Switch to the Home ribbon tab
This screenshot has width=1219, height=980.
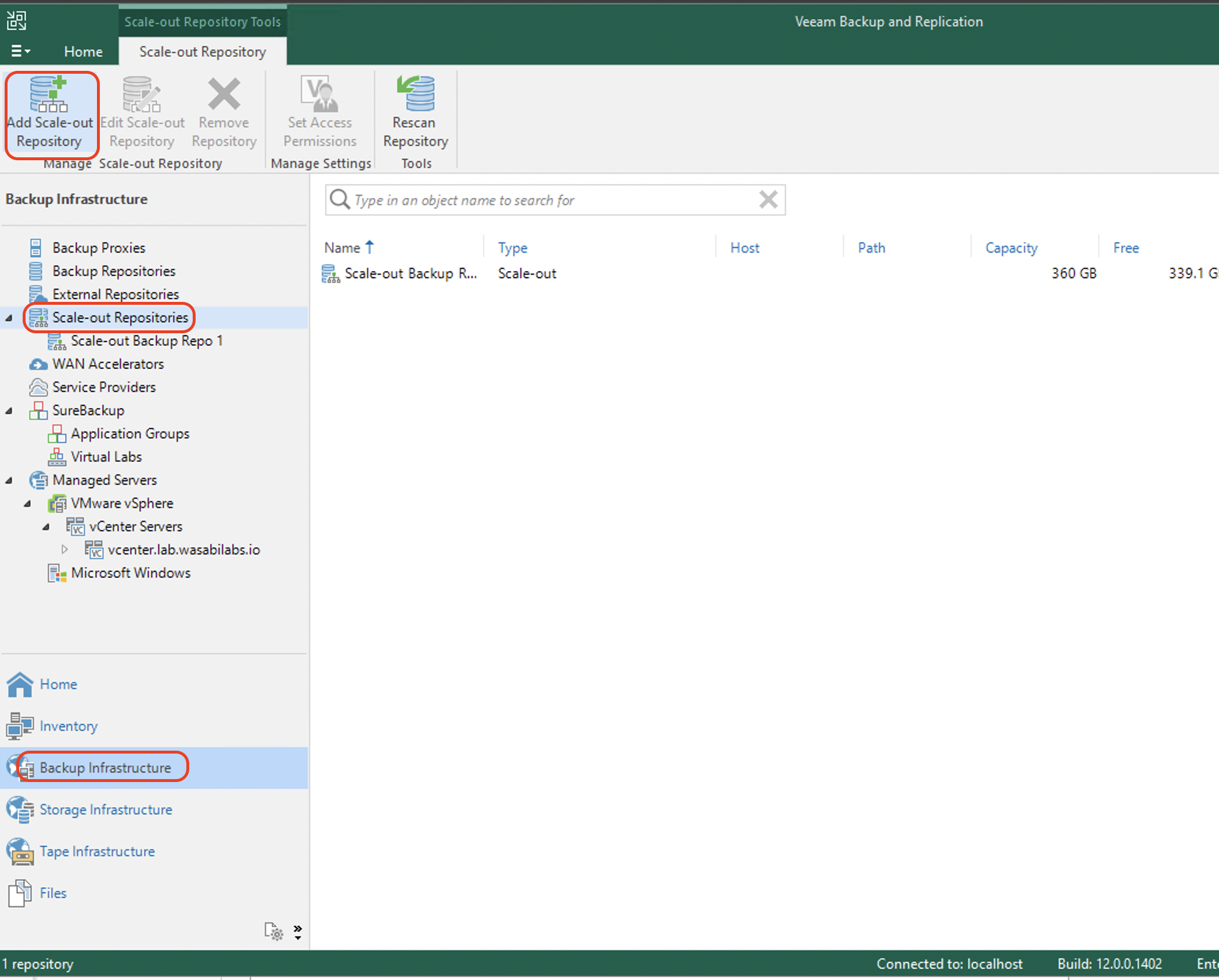tap(83, 52)
